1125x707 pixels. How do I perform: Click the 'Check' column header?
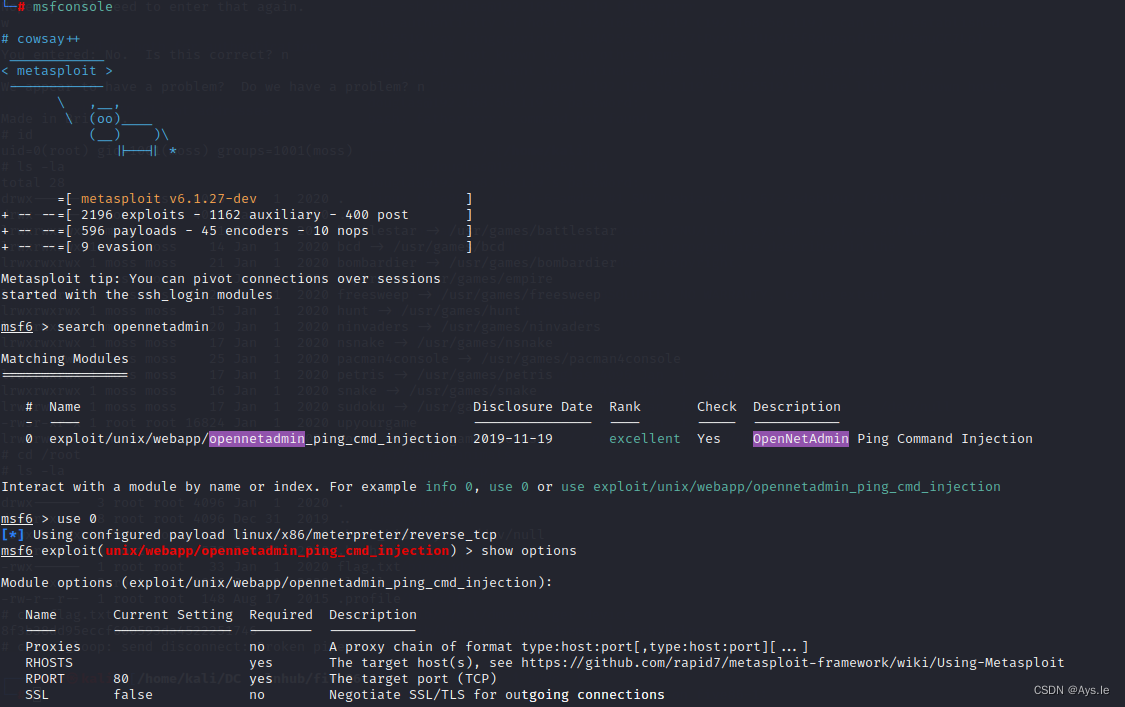[717, 407]
